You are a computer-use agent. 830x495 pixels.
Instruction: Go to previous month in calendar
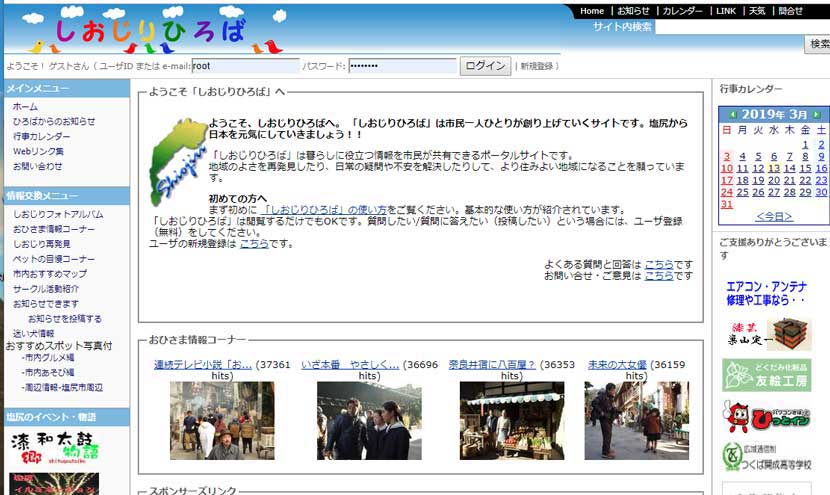tap(733, 114)
